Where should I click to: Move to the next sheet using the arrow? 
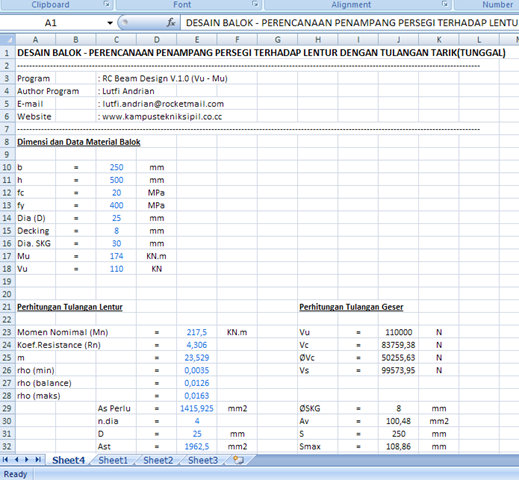[x=27, y=460]
